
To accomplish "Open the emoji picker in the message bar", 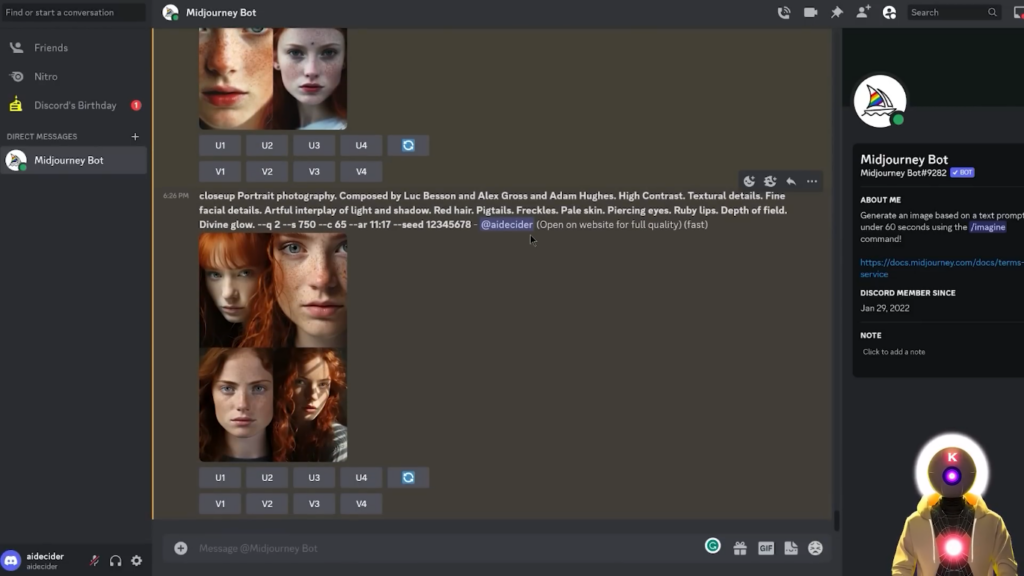I will pos(816,548).
